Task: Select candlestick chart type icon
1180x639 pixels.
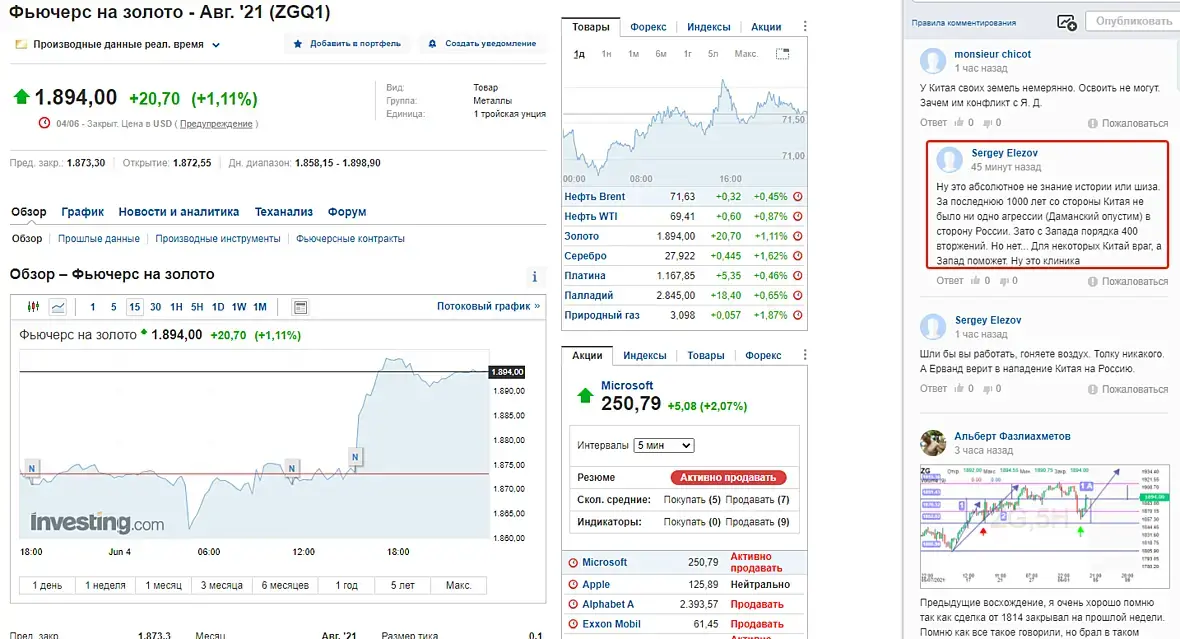Action: pos(33,306)
